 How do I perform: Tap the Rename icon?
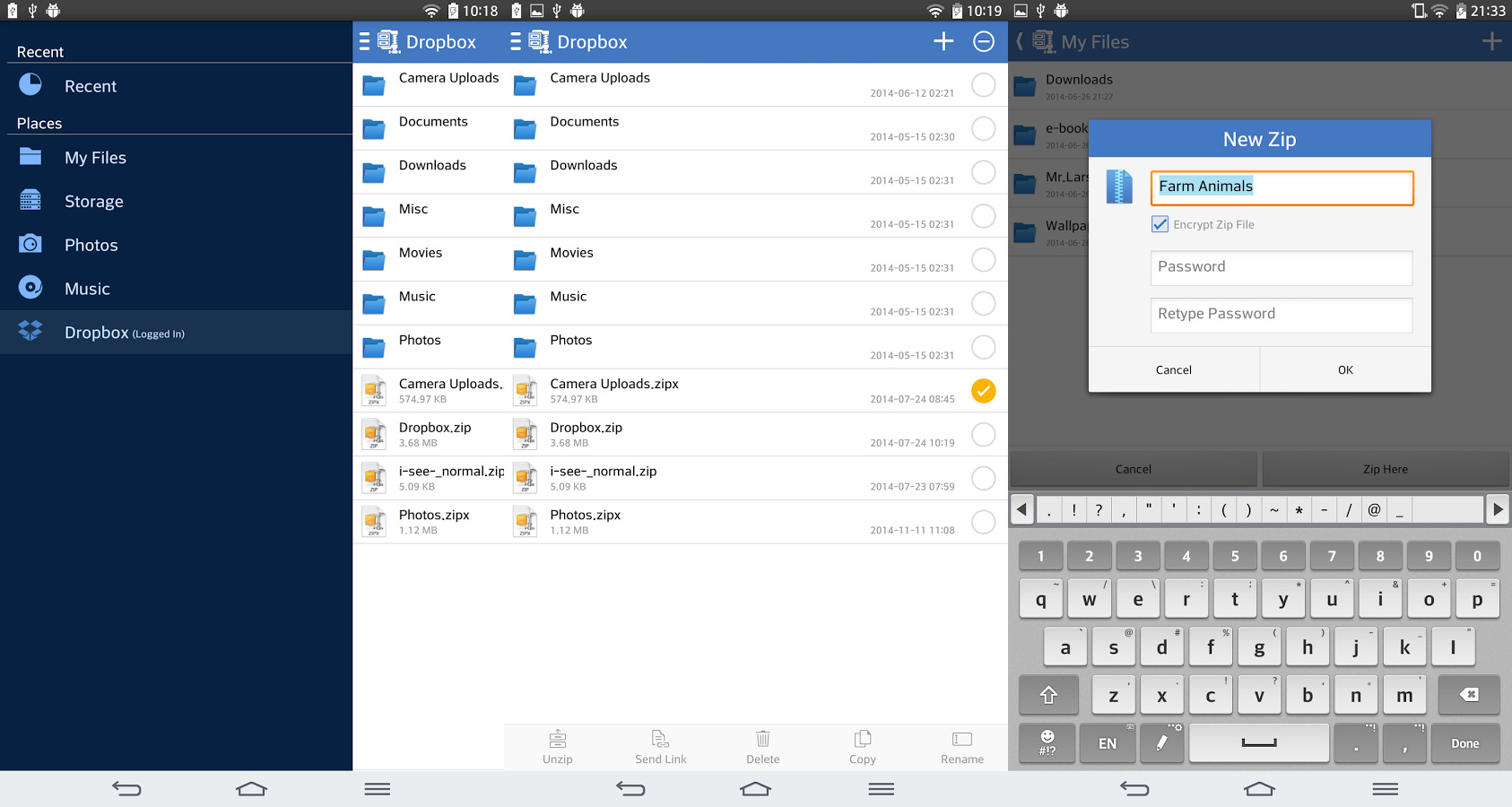[961, 740]
